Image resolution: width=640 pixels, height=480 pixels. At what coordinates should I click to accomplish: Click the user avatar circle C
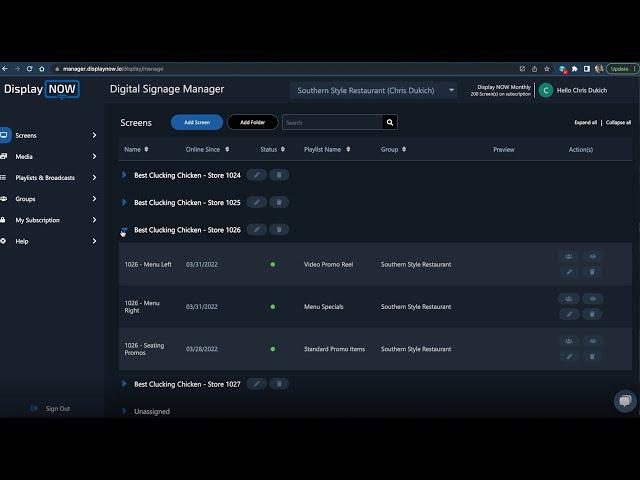(x=546, y=90)
